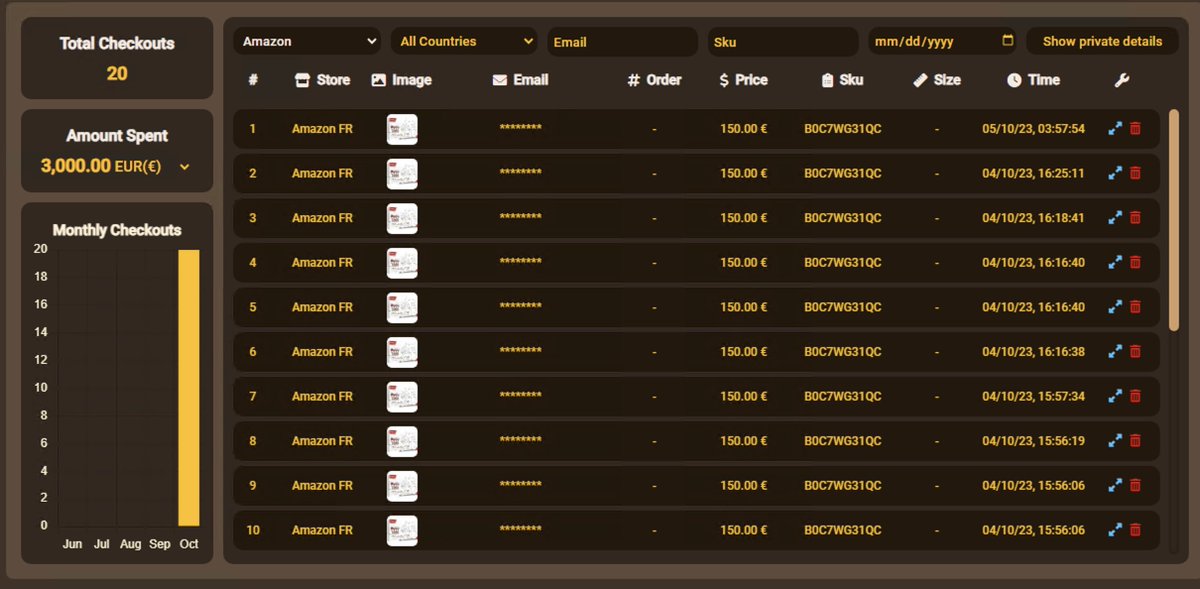Expand details for the 15:57:34 checkout
The height and width of the screenshot is (589, 1200).
1115,396
